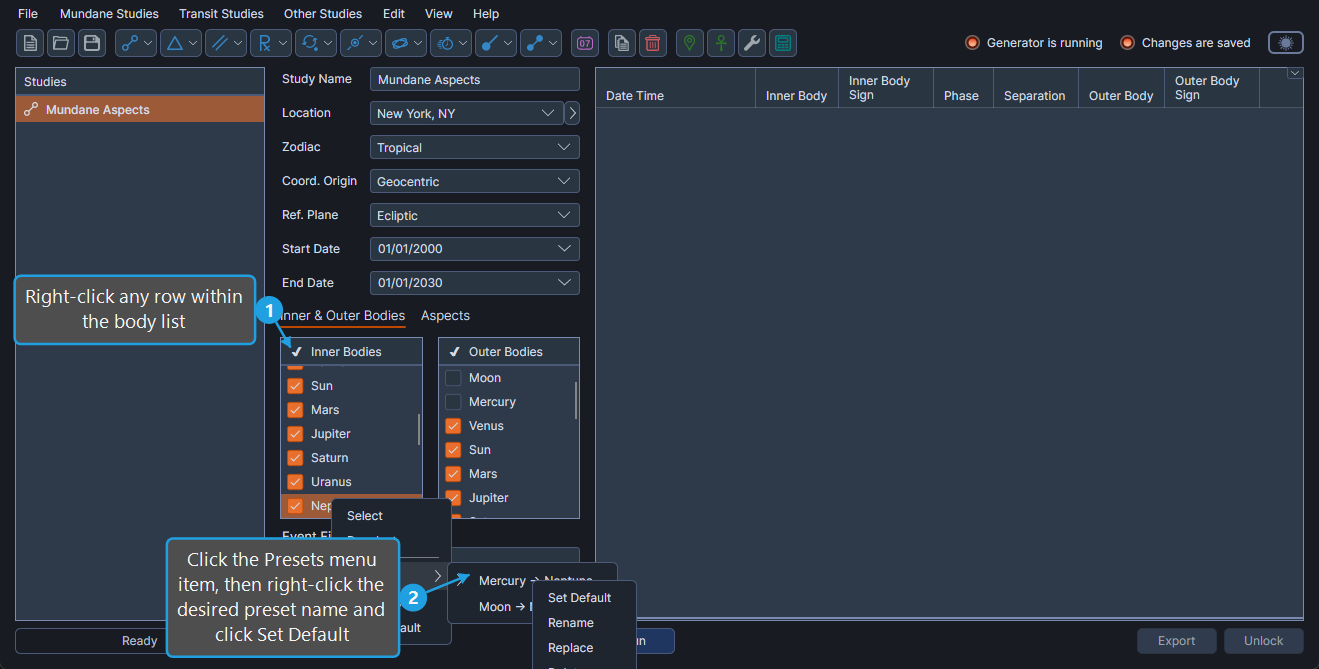Open the green calculator icon
The width and height of the screenshot is (1319, 669).
[x=783, y=43]
